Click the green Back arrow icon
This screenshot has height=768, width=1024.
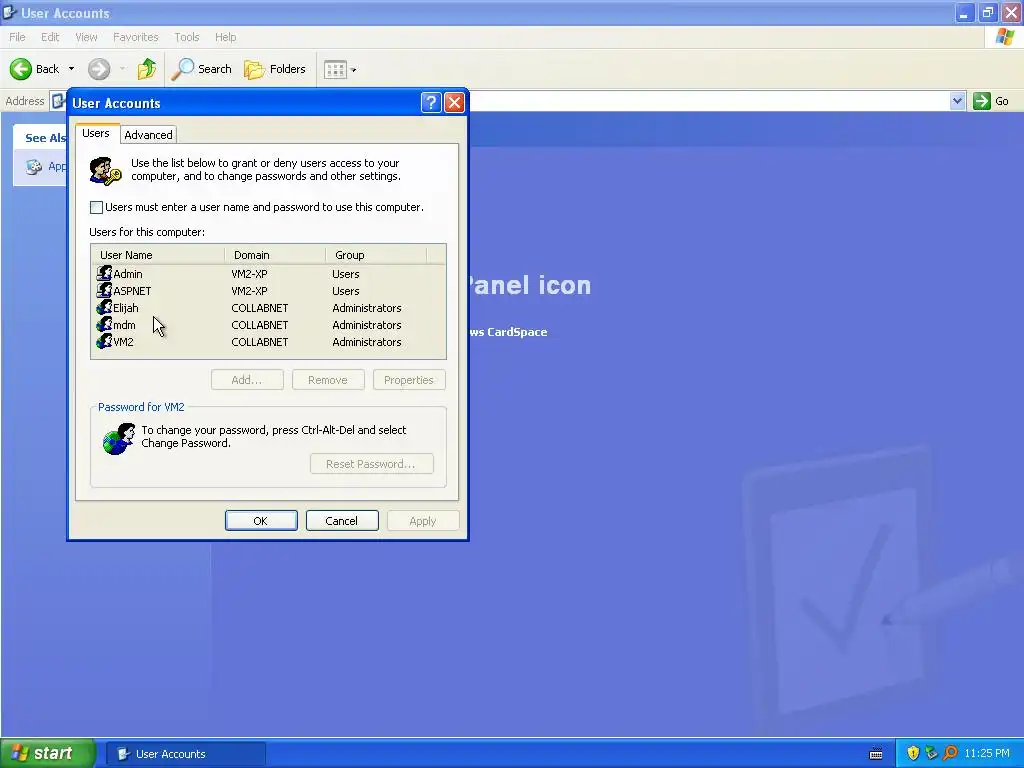[21, 69]
